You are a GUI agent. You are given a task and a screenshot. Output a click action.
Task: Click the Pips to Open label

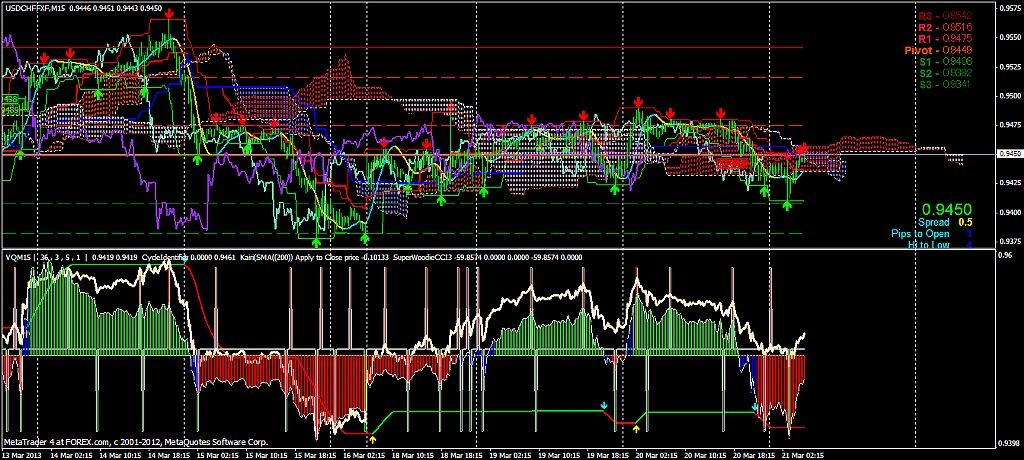click(921, 233)
